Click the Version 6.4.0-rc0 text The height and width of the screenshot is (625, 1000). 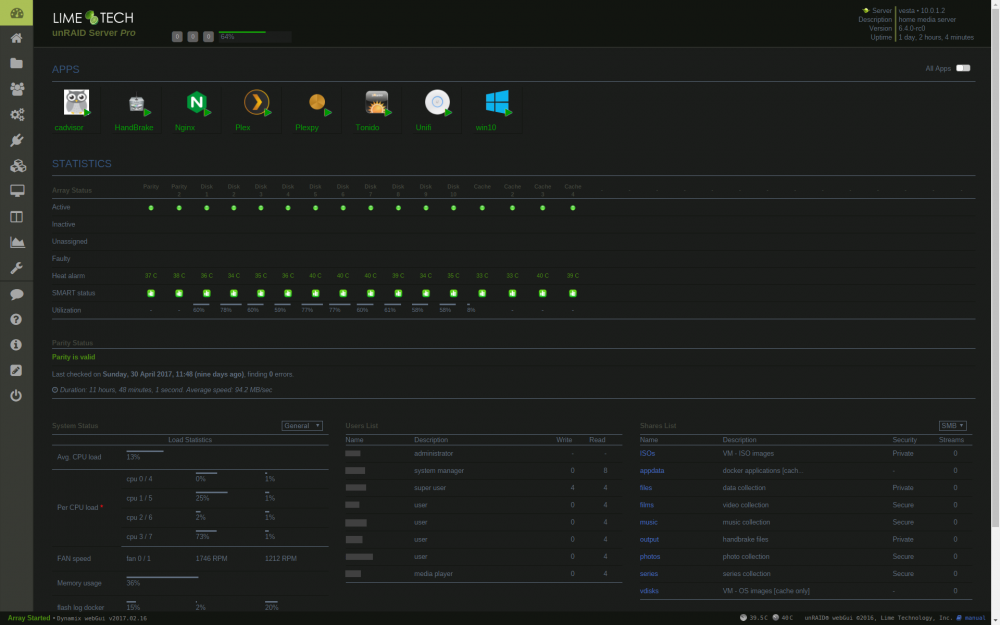tap(912, 29)
